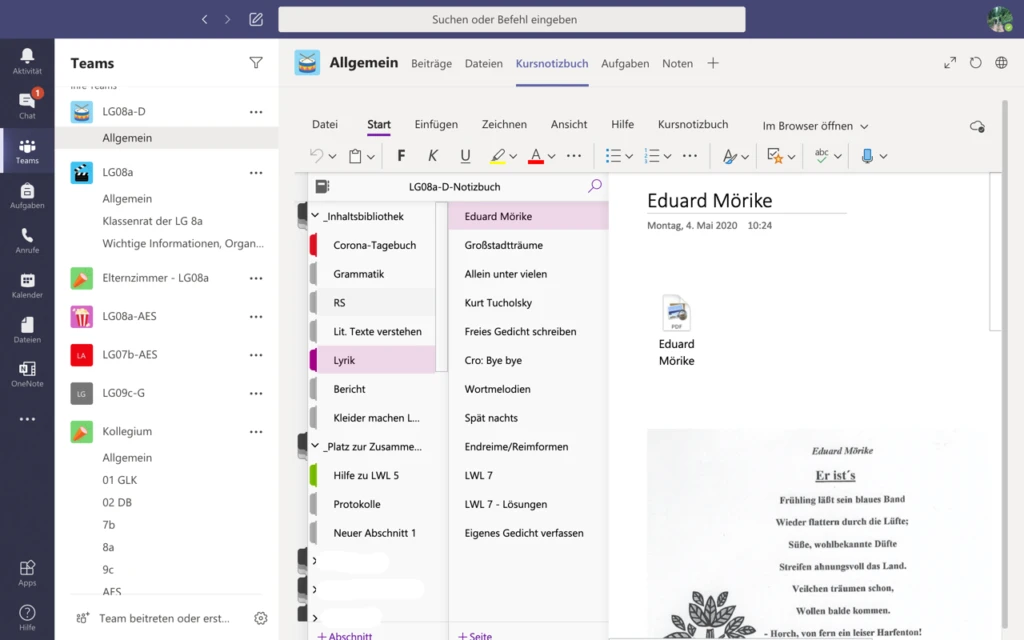The height and width of the screenshot is (640, 1024).
Task: Open the font color dropdown arrow
Action: [x=550, y=156]
